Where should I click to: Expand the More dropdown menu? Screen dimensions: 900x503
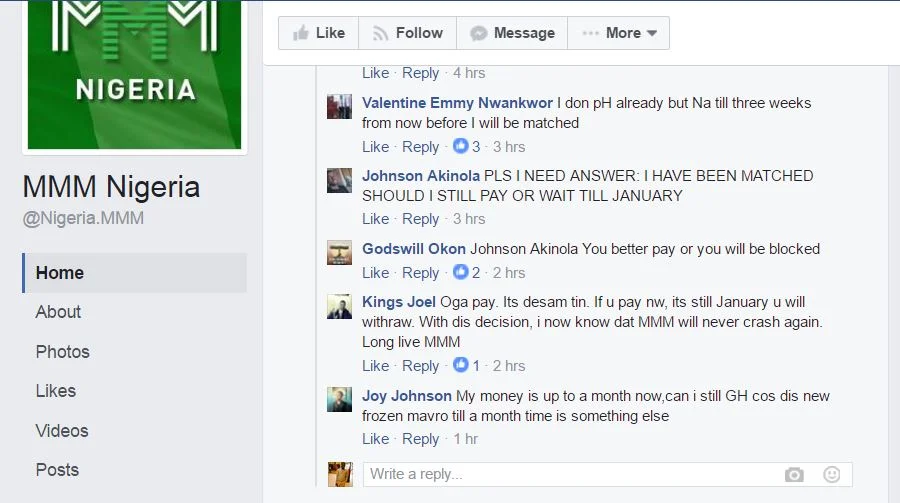[619, 33]
